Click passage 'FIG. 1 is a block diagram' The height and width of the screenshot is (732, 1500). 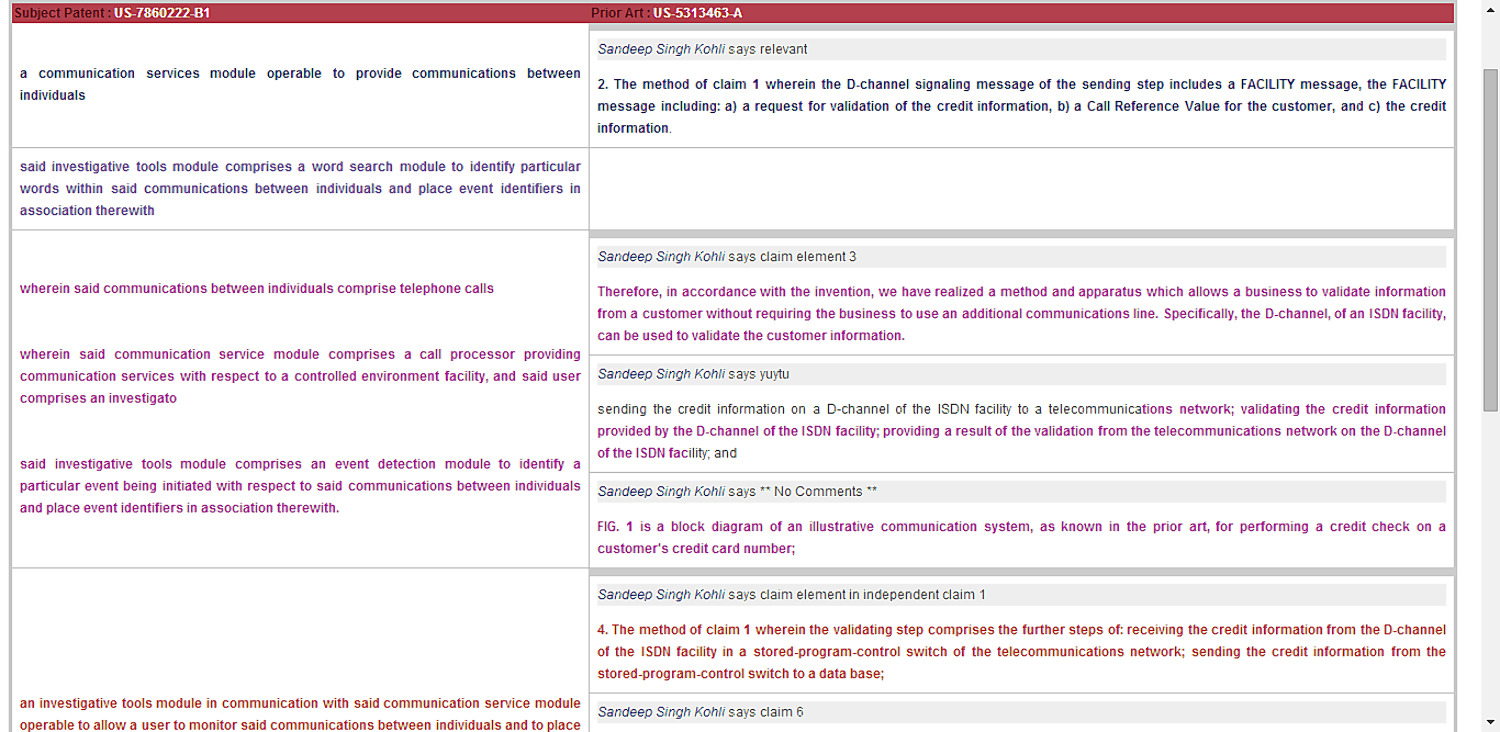(1021, 537)
